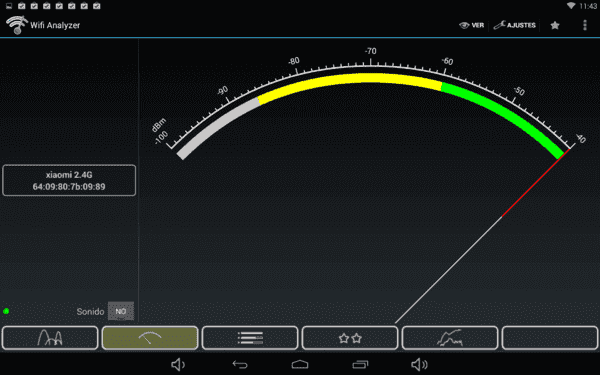Viewport: 600px width, 375px height.
Task: Click the -60 gauge label
Action: (x=447, y=61)
